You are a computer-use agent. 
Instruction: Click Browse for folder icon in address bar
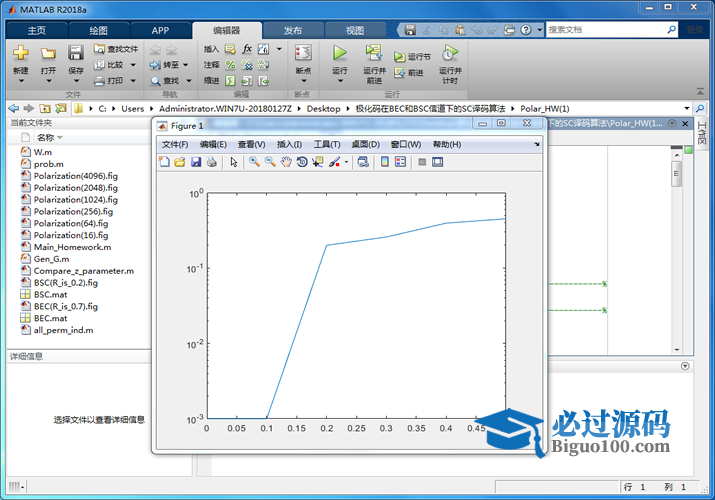tap(61, 108)
